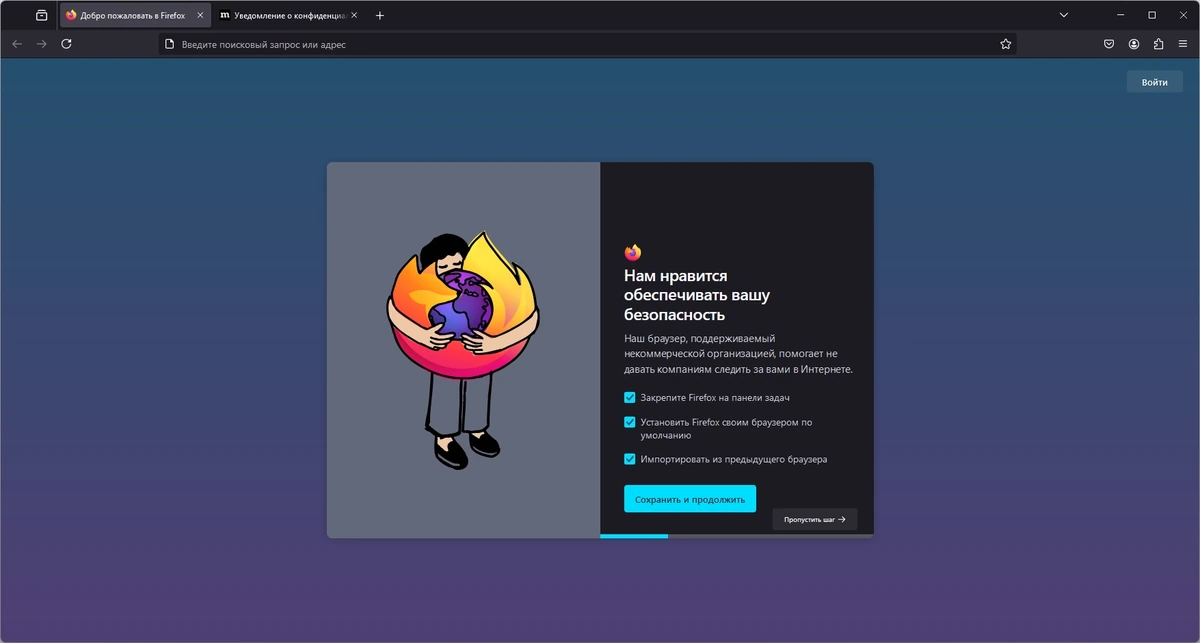Click 'Сохранить и продолжить' button

(x=690, y=499)
